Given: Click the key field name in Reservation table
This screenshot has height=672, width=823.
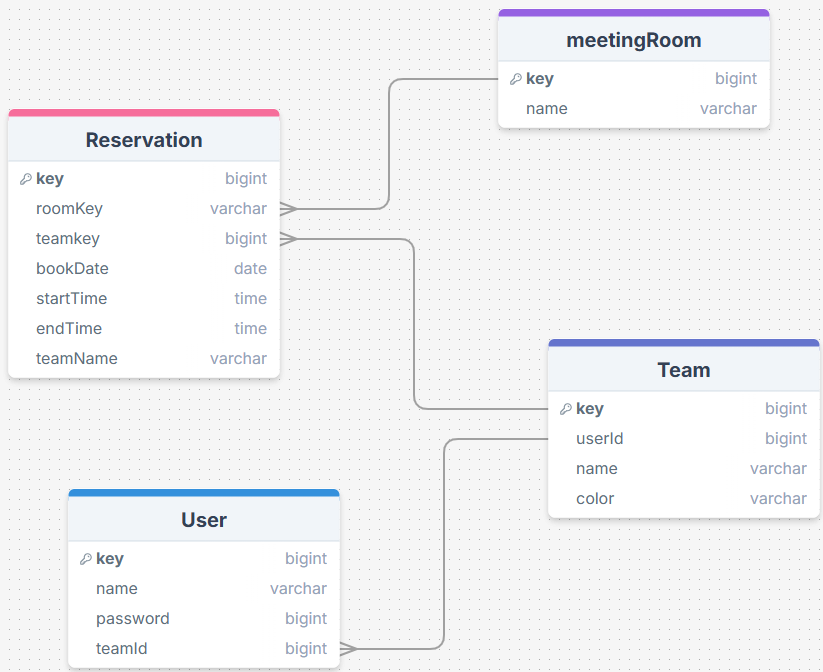Looking at the screenshot, I should [49, 179].
